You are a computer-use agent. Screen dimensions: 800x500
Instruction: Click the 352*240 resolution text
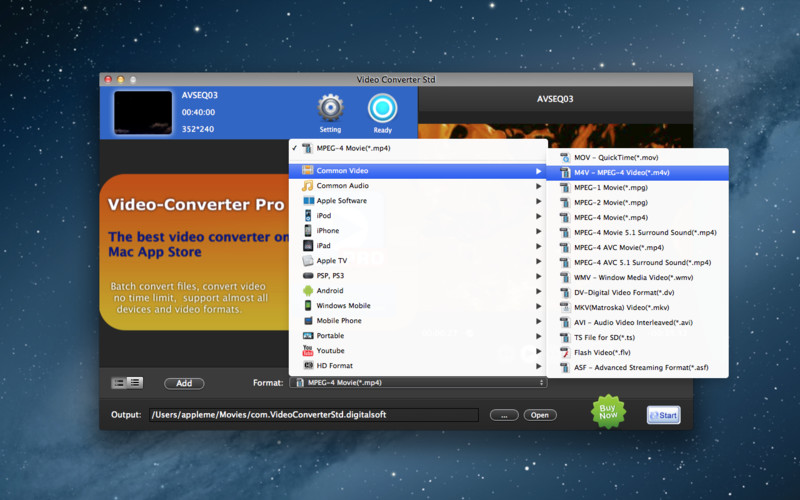pos(198,129)
